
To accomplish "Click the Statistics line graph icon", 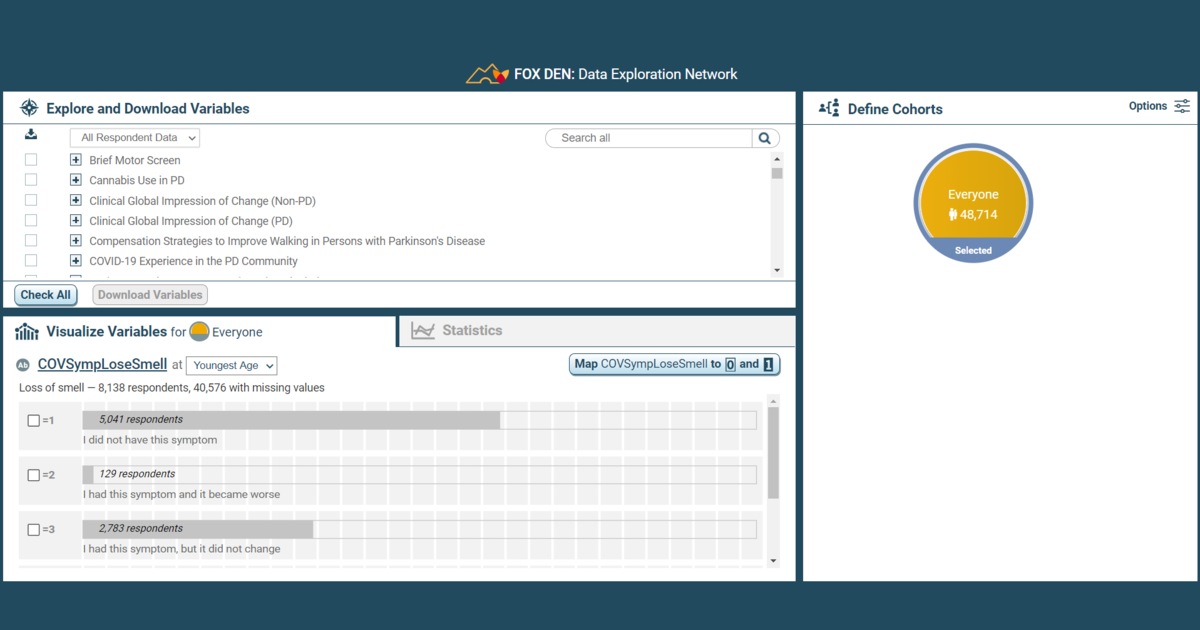I will pos(424,330).
